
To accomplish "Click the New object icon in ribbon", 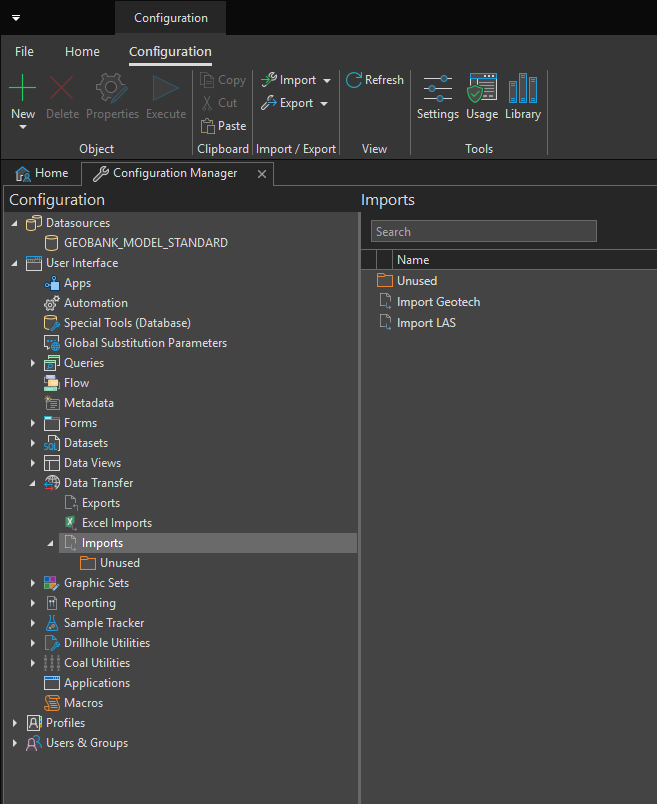I will coord(22,89).
